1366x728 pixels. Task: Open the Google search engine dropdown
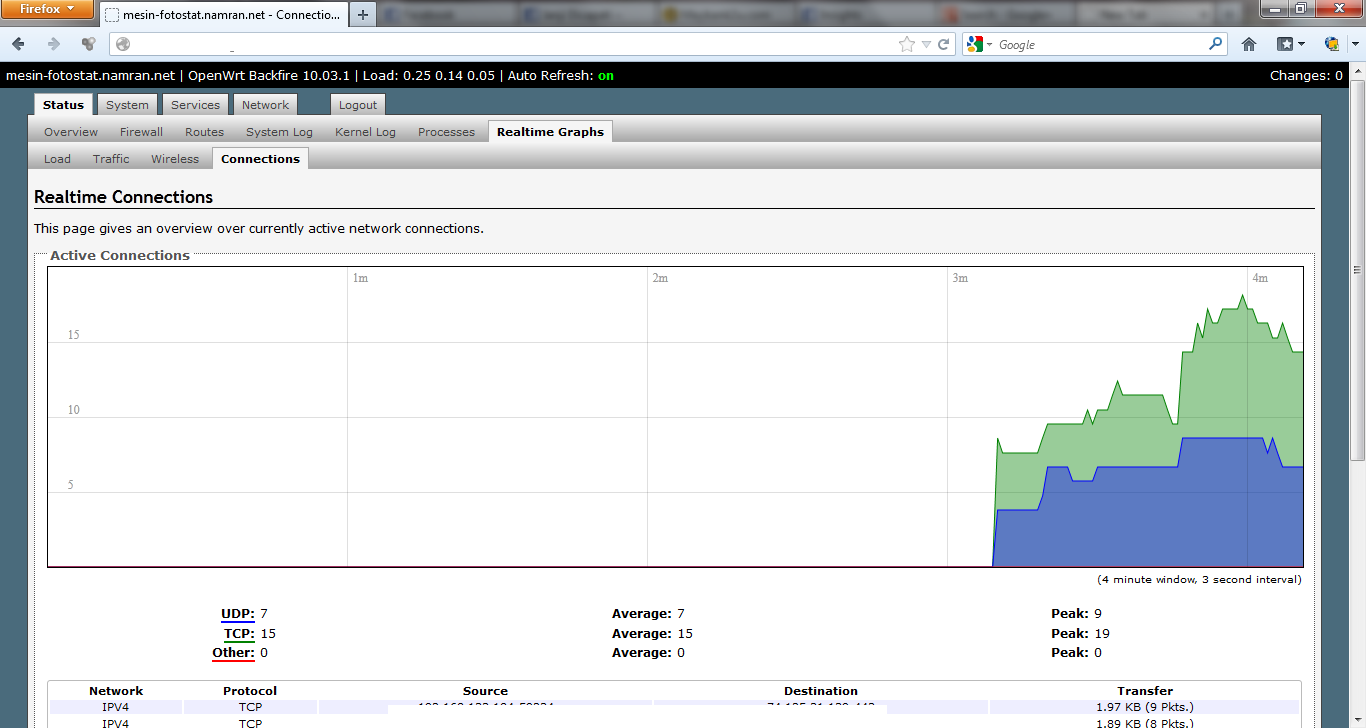click(x=979, y=44)
